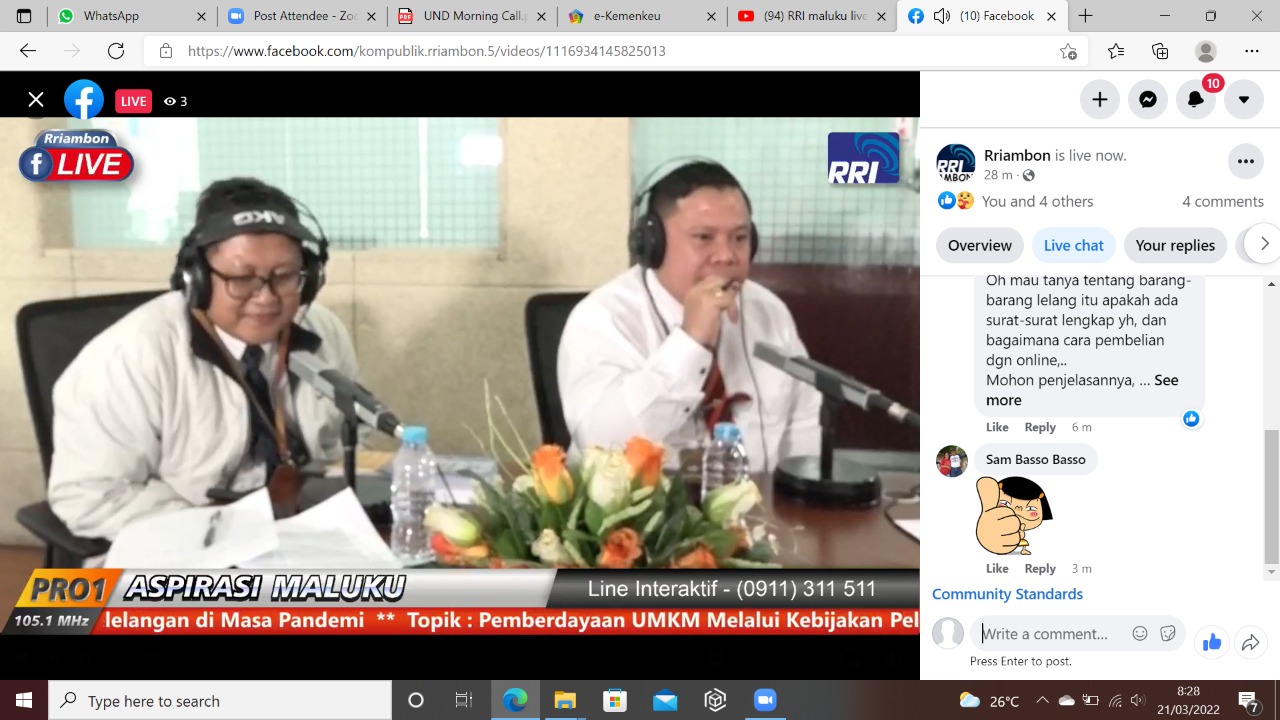
Task: Share the video using the share arrow
Action: tap(1250, 642)
